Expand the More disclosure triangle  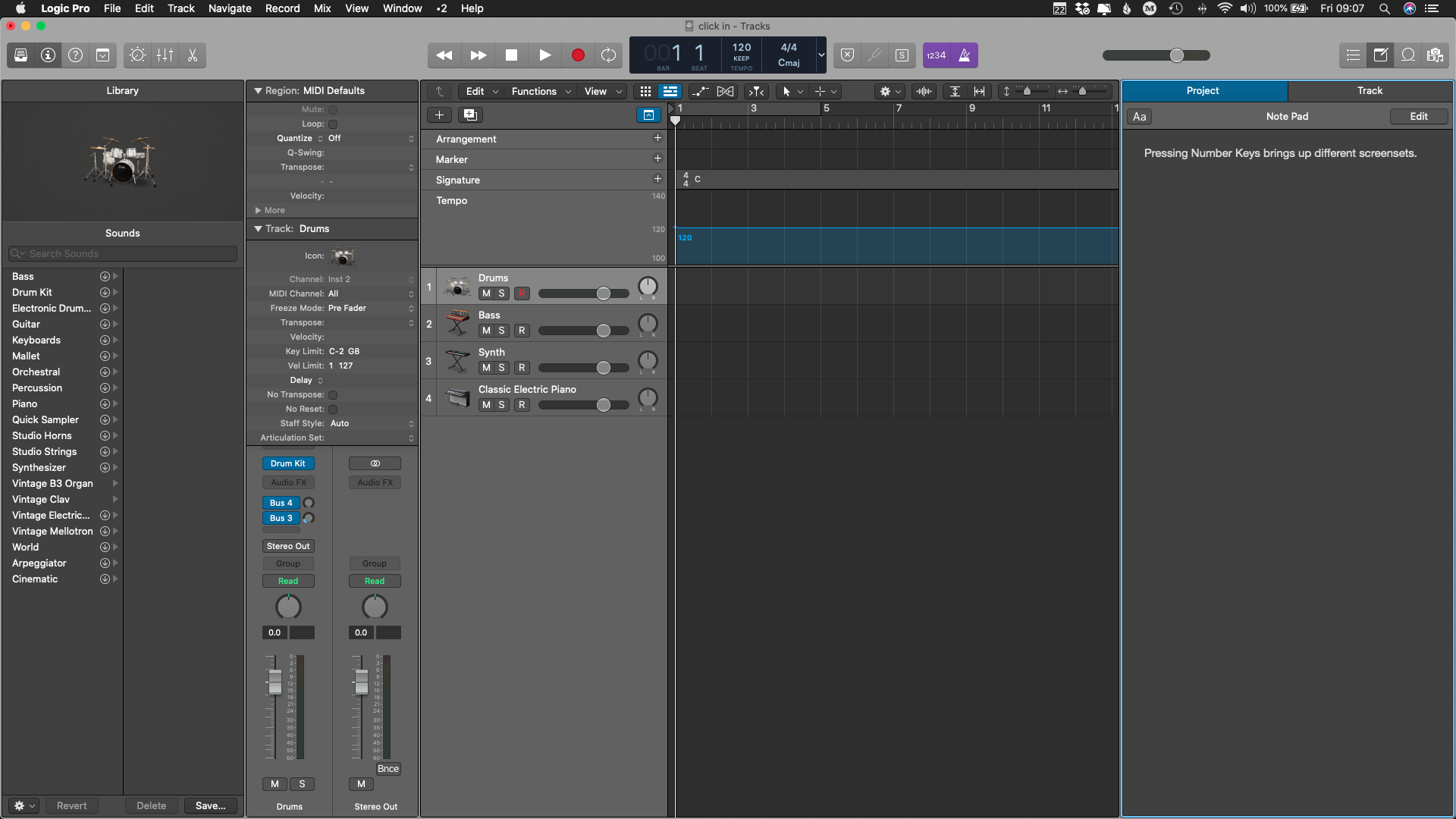[x=258, y=211]
